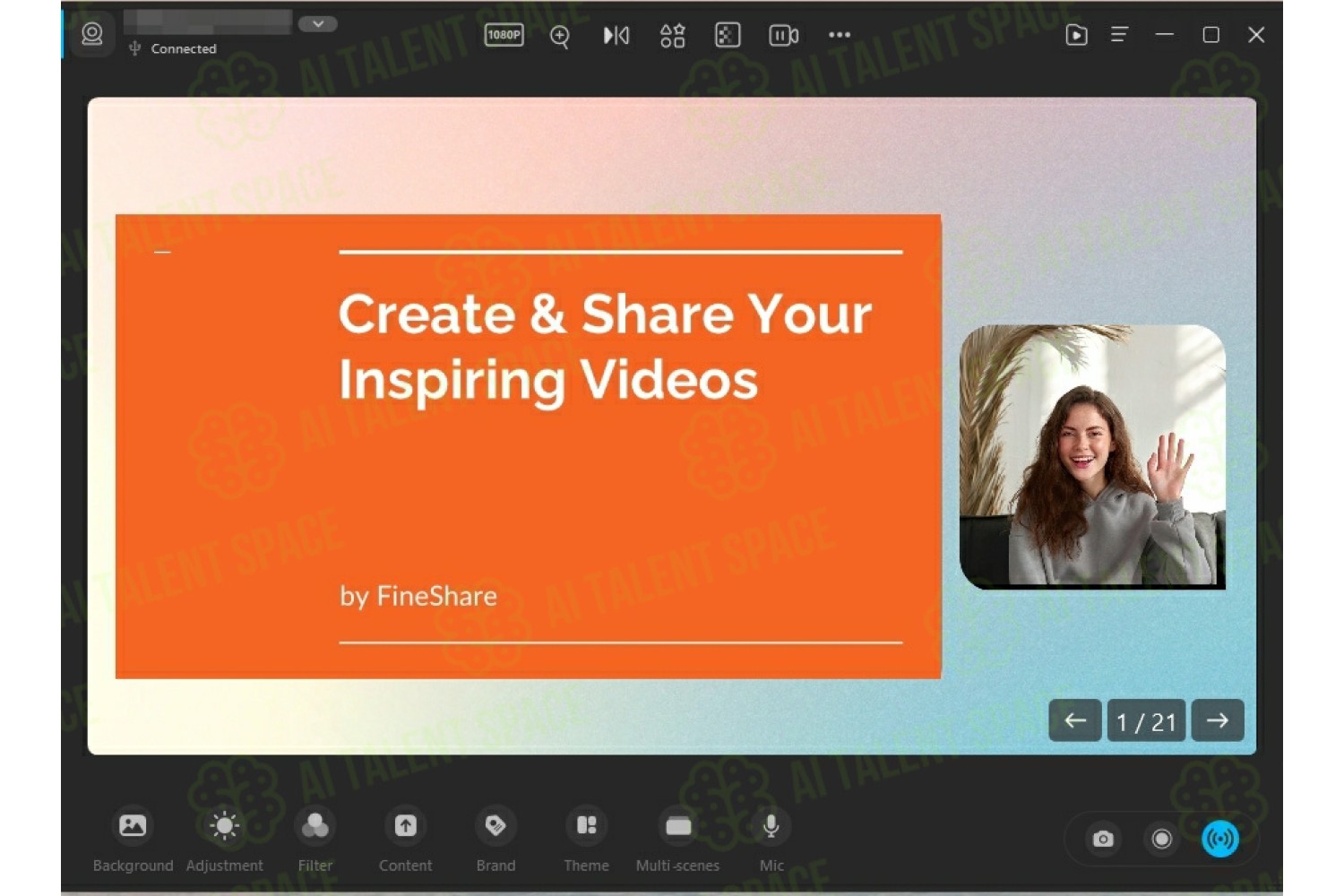Viewport: 1344px width, 896px height.
Task: Click the zoom-in magnifier icon
Action: pos(560,36)
